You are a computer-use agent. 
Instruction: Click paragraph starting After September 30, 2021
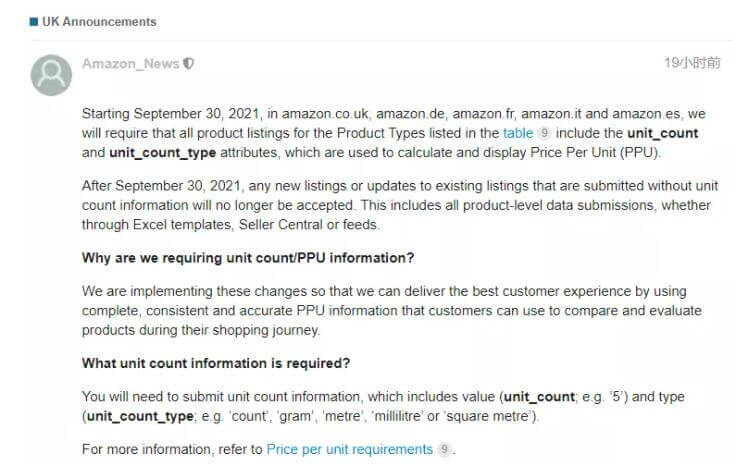(x=400, y=205)
